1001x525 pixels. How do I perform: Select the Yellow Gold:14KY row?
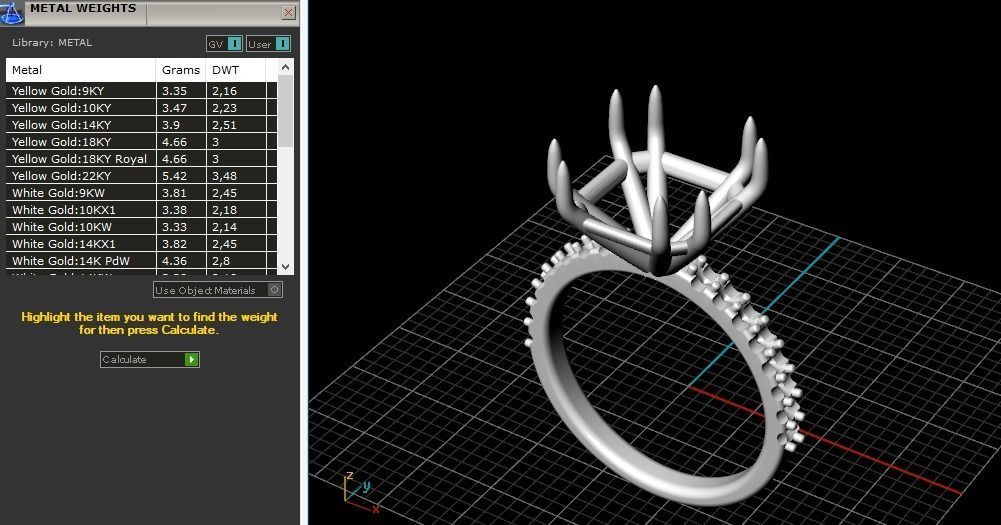point(142,125)
